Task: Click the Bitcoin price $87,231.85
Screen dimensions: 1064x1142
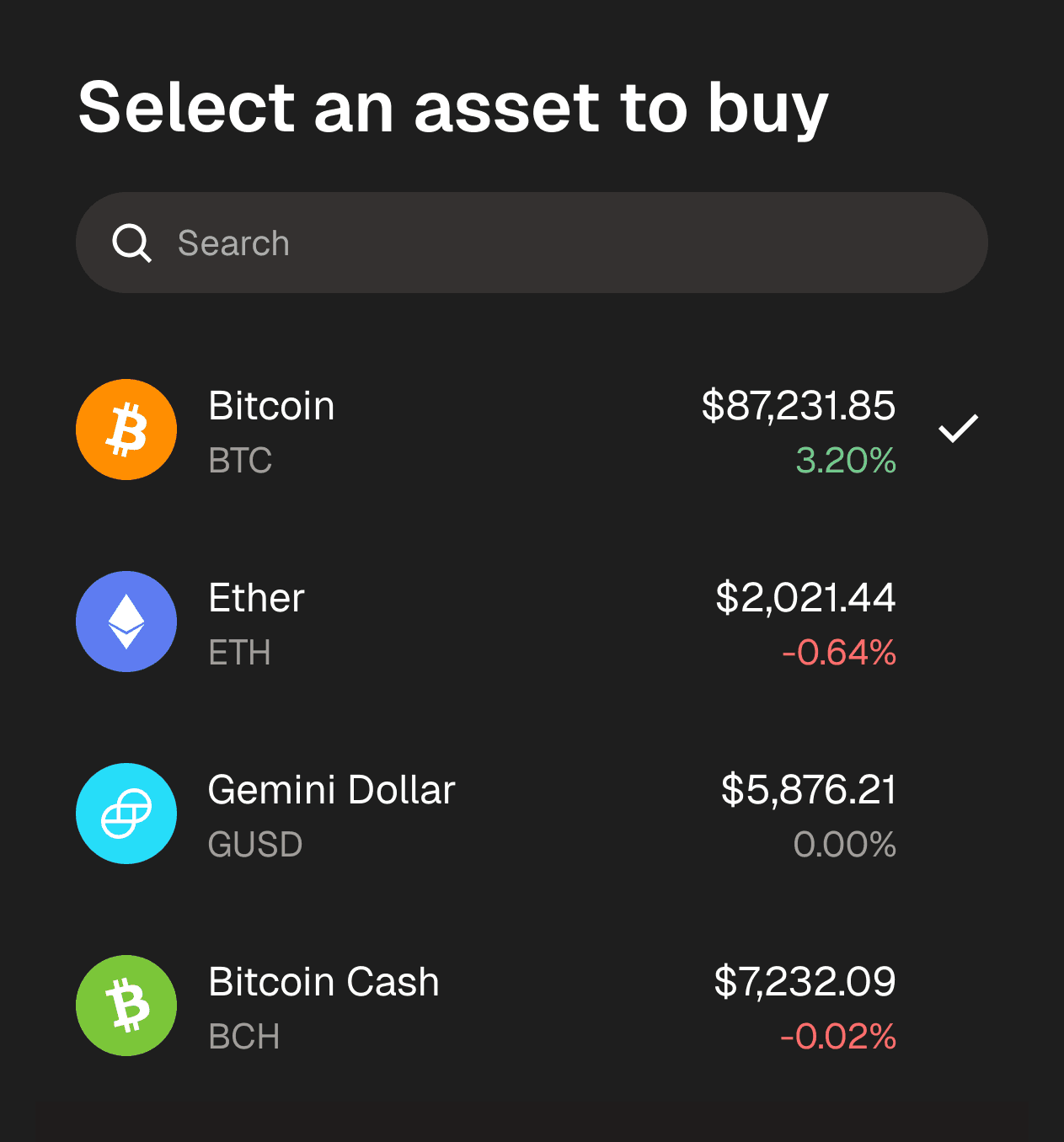Action: click(799, 406)
